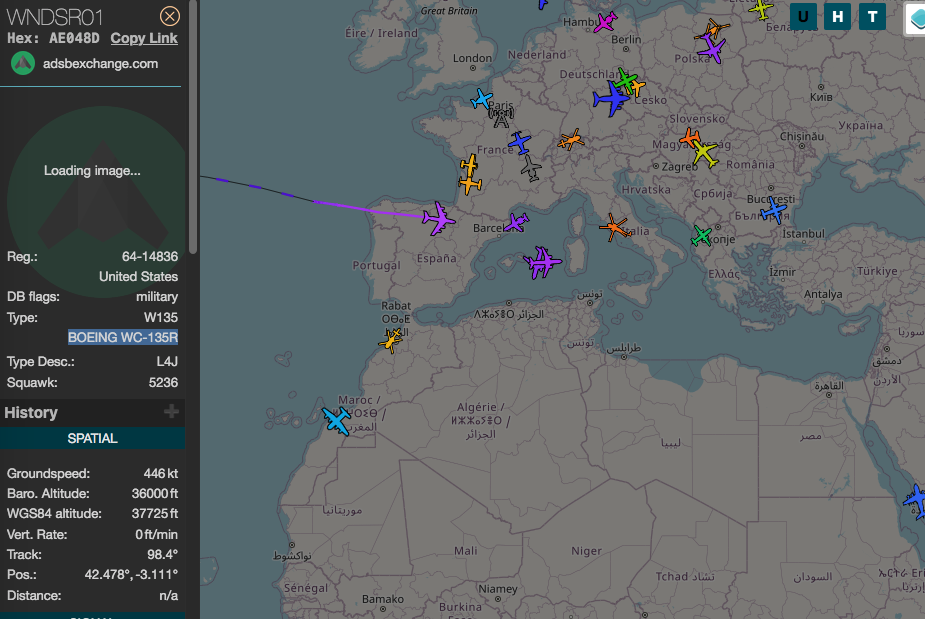Select the green aircraft over Deutschland
The image size is (925, 619).
tap(625, 79)
